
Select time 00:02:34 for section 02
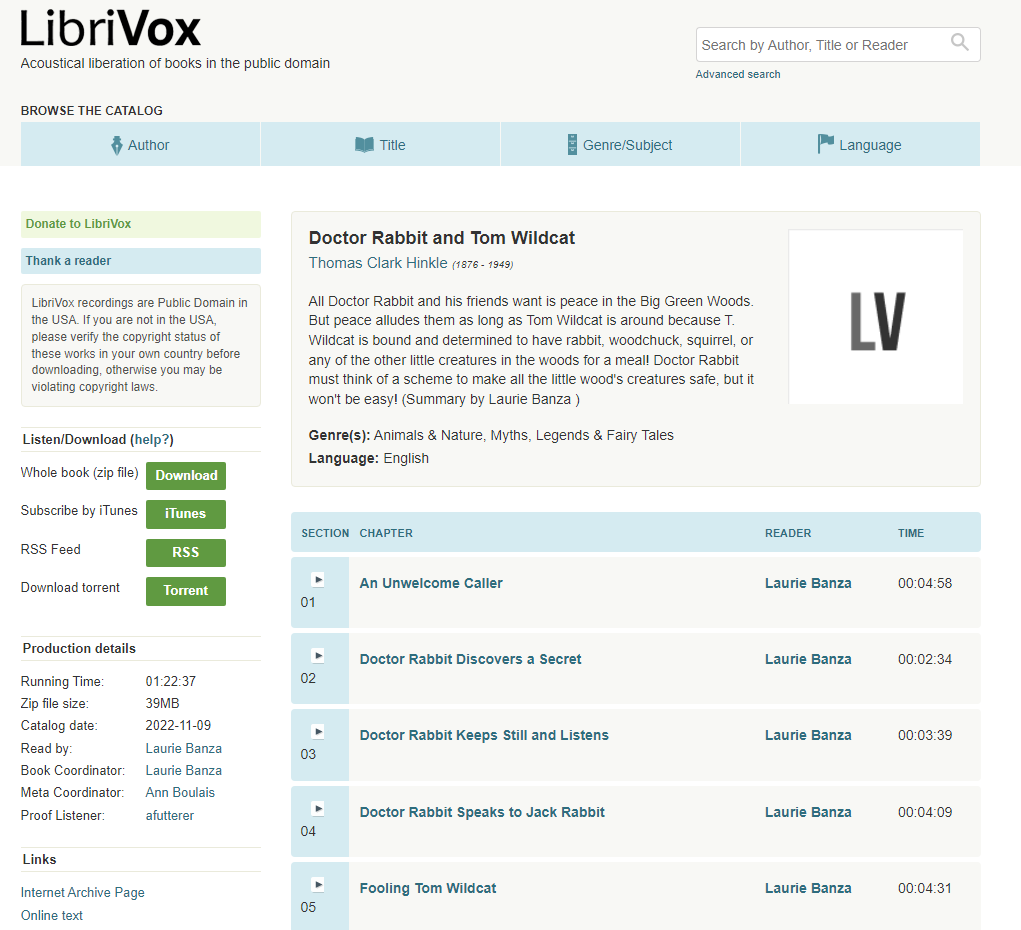[925, 659]
